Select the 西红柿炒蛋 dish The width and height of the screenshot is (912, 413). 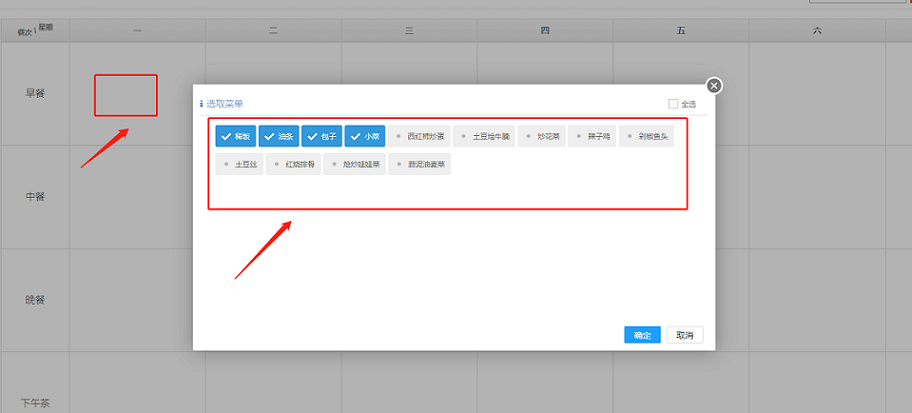click(419, 136)
